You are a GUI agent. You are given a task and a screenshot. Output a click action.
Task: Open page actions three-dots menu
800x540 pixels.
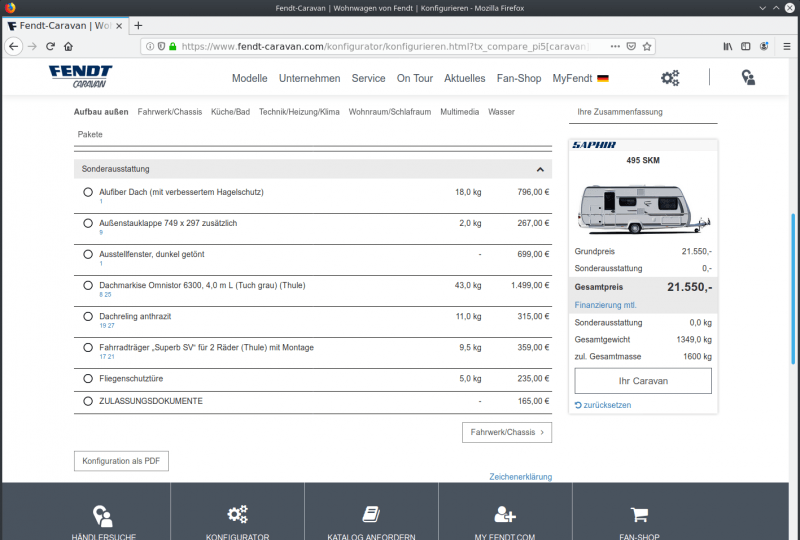tap(615, 46)
